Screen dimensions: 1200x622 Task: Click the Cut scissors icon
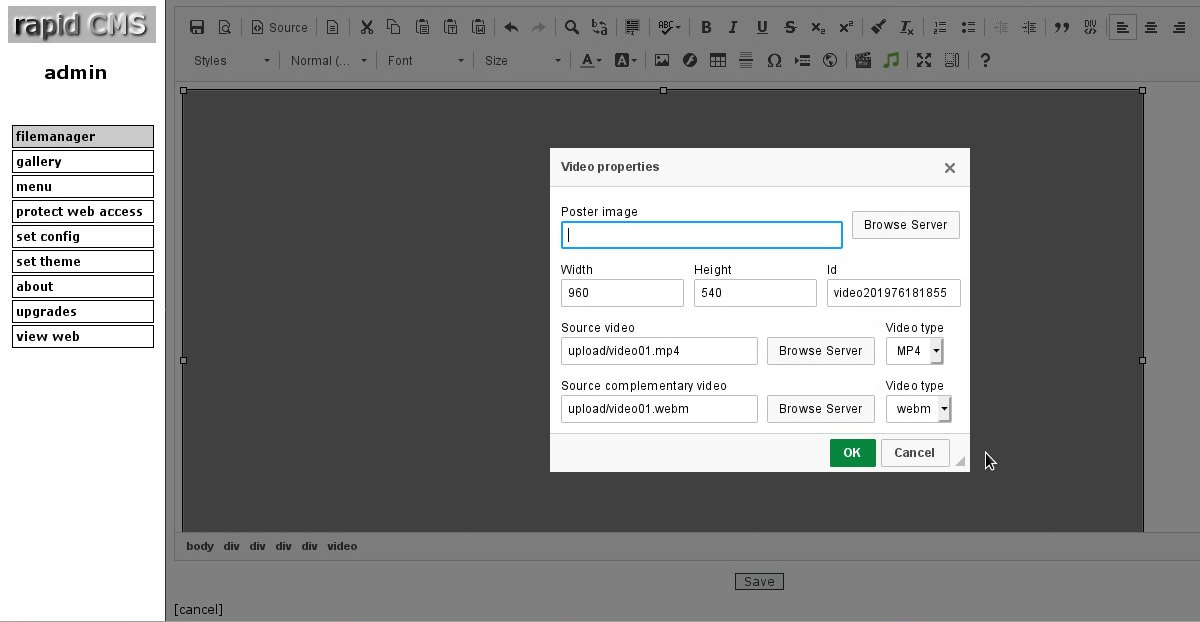(366, 28)
